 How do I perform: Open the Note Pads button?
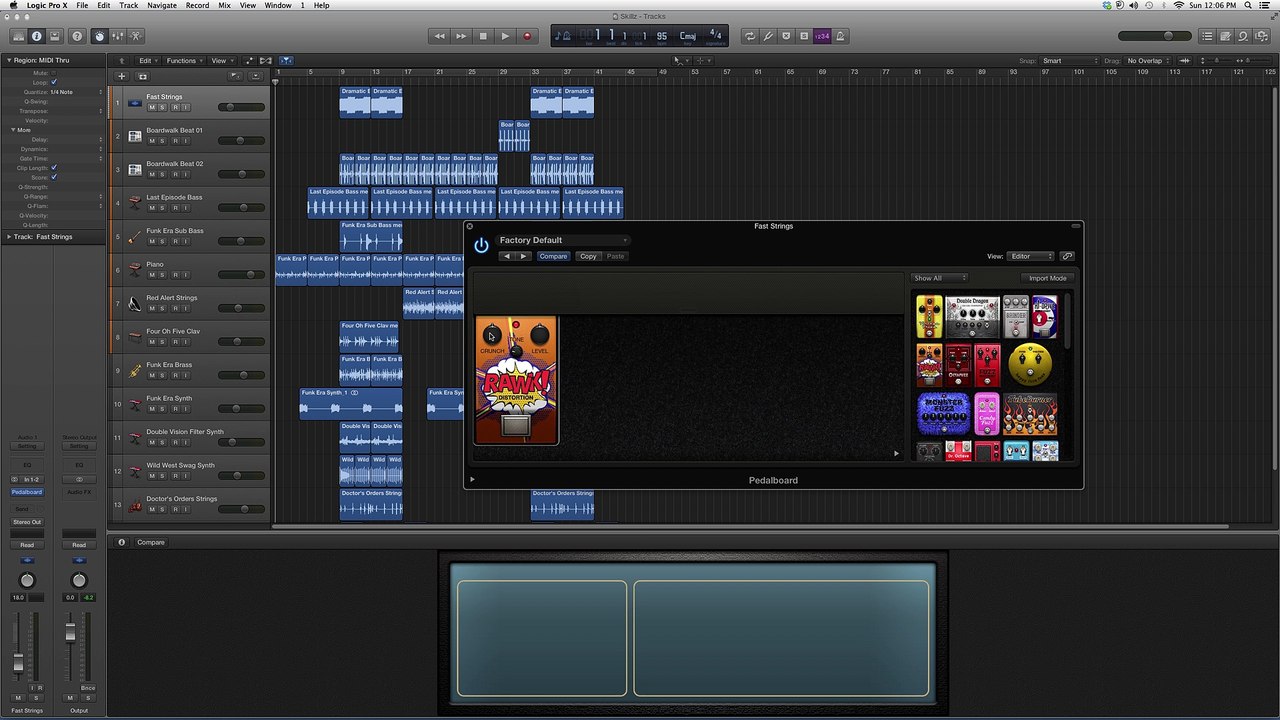pyautogui.click(x=1225, y=36)
